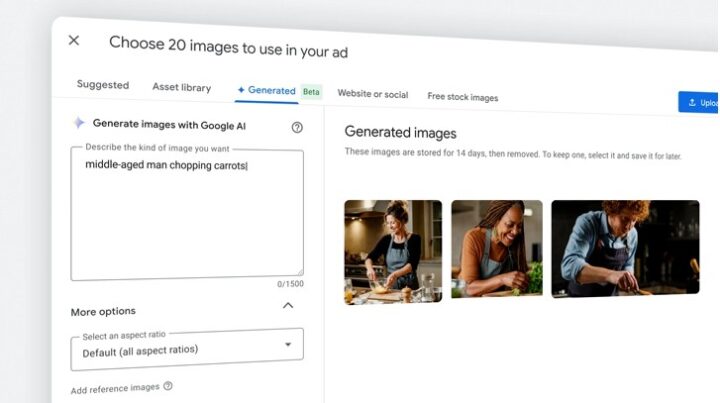Switch to the Asset library tab
Viewport: 720px width, 403px height.
click(x=182, y=87)
